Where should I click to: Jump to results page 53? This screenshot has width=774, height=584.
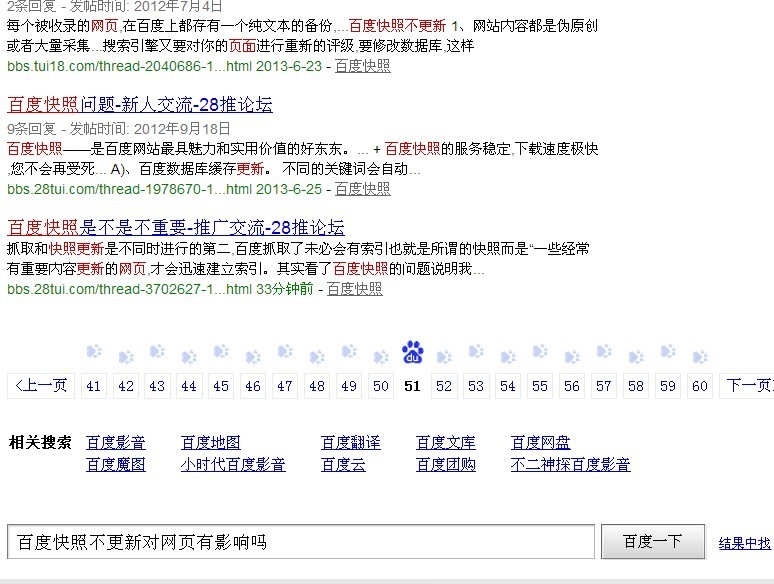pos(476,386)
